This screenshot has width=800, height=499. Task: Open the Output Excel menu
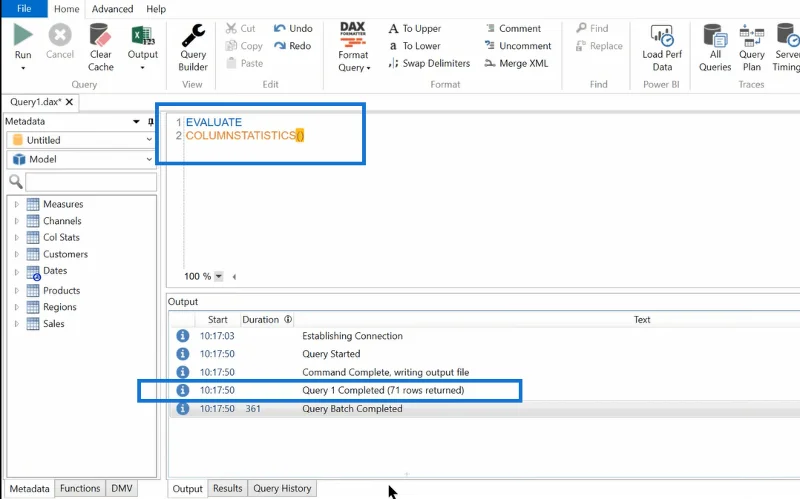(142, 47)
